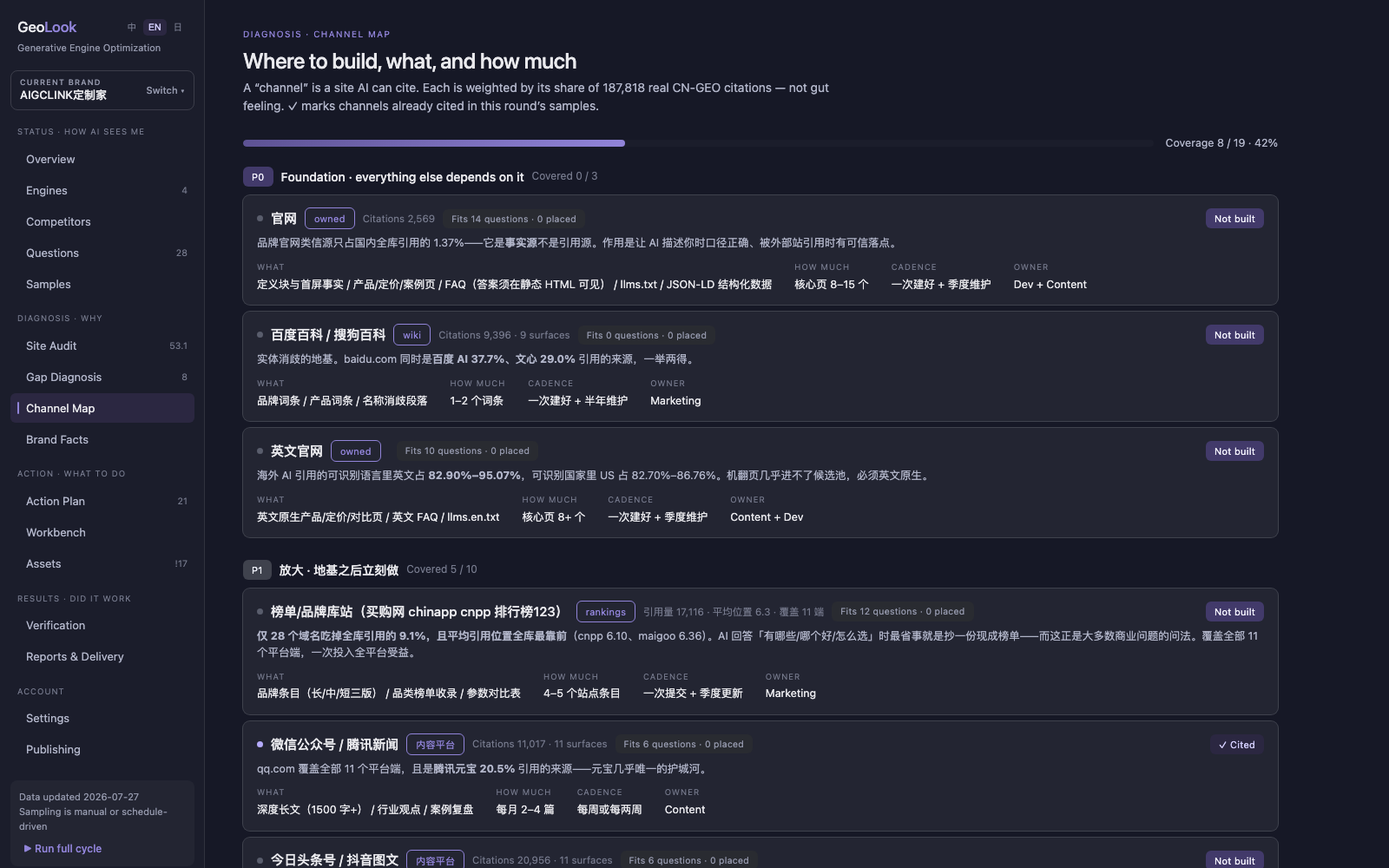This screenshot has width=1389, height=868.
Task: Navigate to Action Plan
Action: 102,502
